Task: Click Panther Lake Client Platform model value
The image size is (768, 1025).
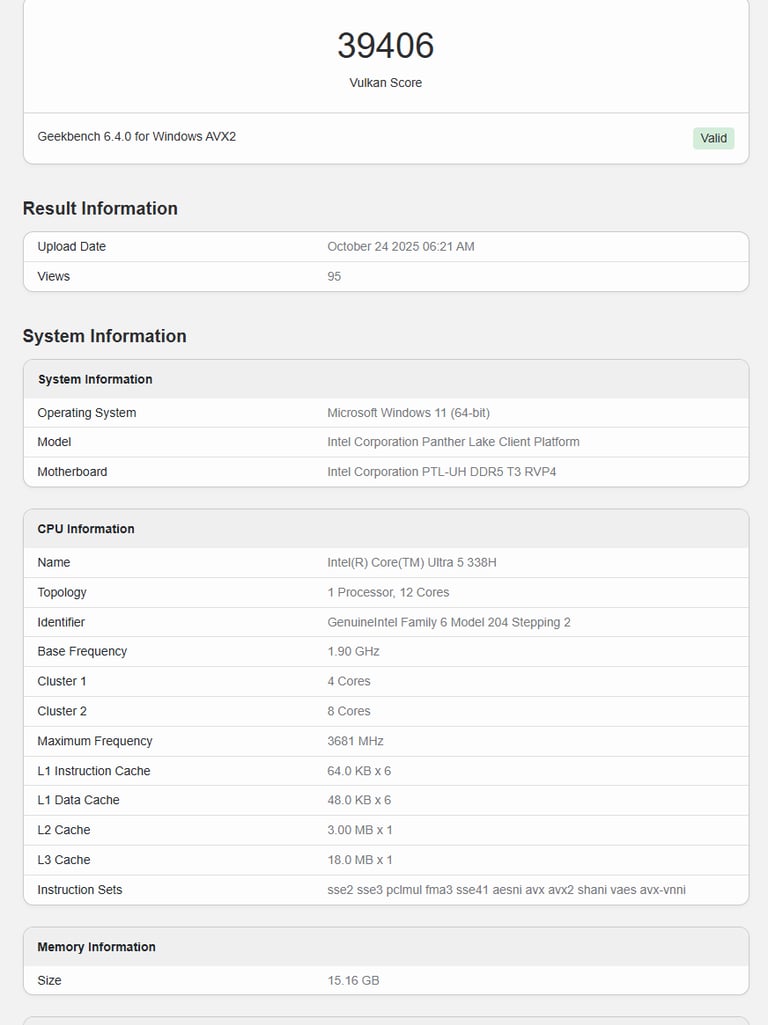Action: tap(453, 442)
